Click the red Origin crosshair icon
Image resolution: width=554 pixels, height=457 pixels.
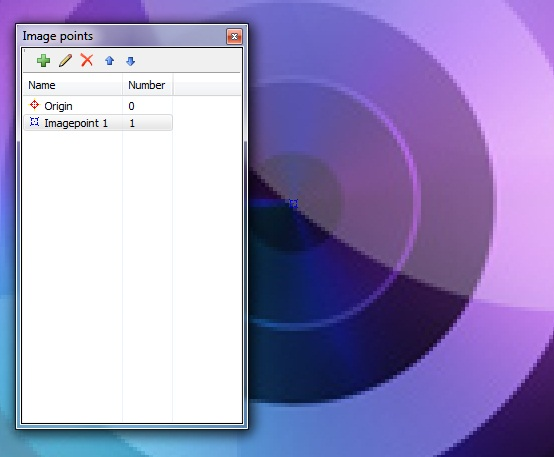[34, 105]
